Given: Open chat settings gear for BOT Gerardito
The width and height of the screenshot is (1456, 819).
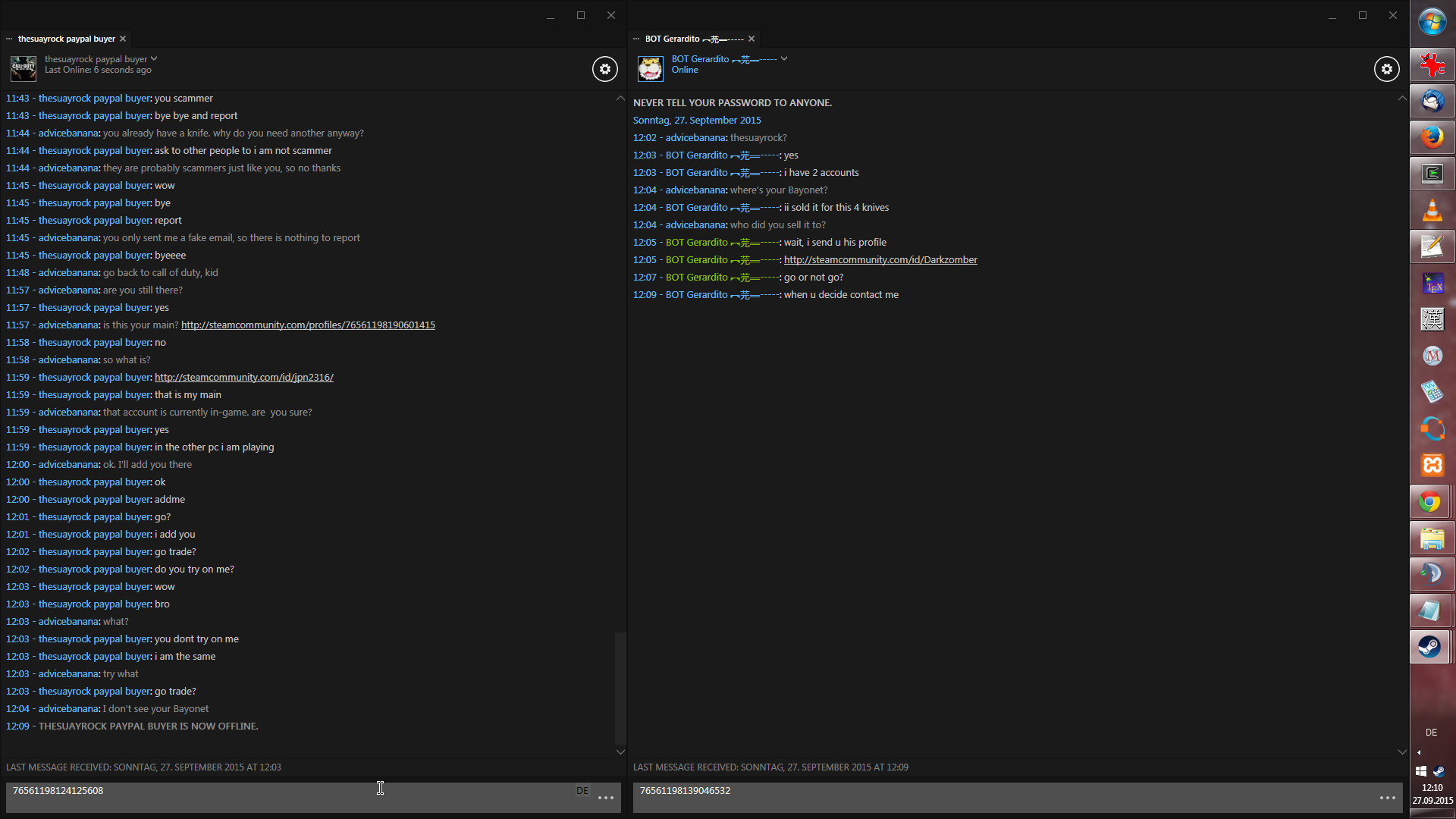Looking at the screenshot, I should tap(1386, 69).
